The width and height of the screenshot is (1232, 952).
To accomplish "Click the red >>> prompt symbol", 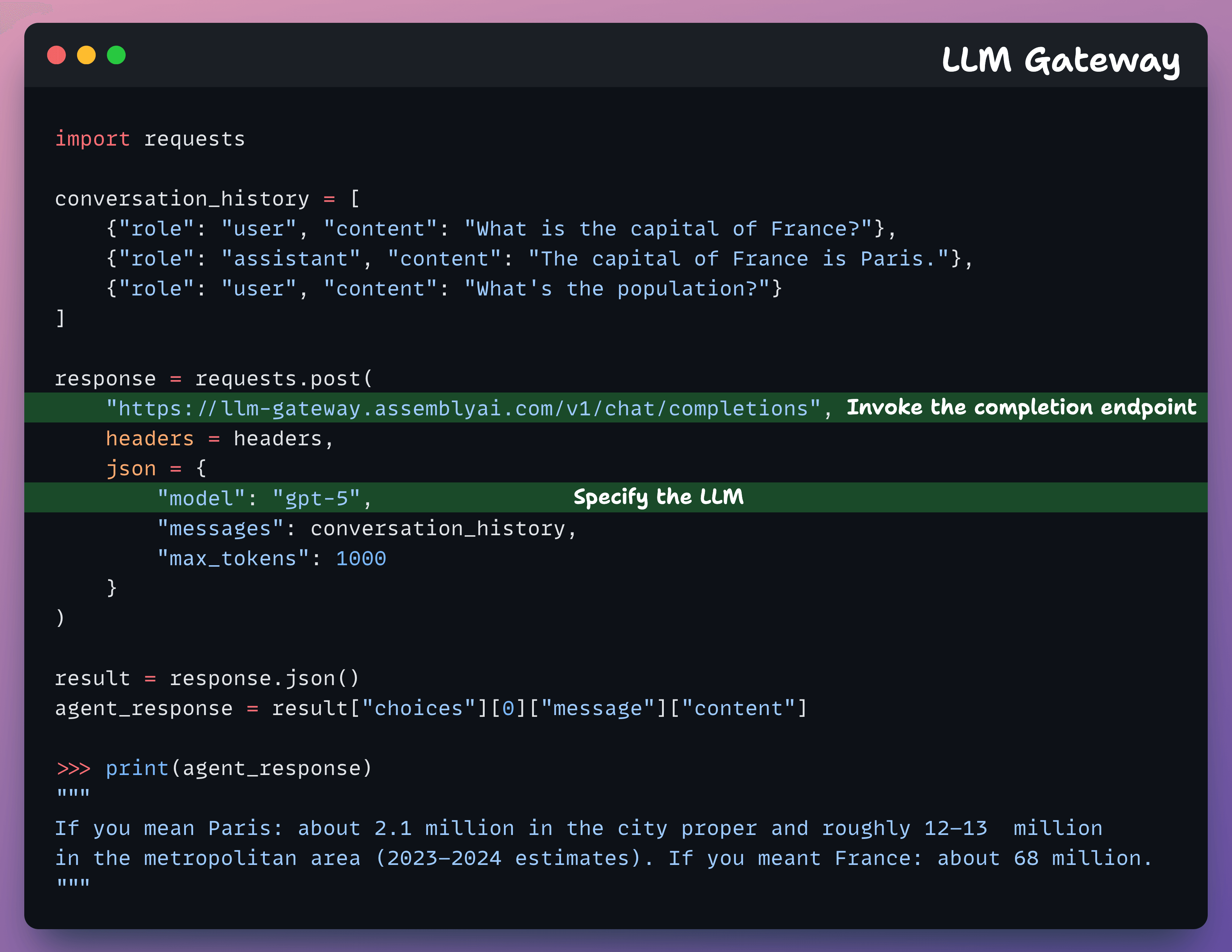I will click(73, 768).
